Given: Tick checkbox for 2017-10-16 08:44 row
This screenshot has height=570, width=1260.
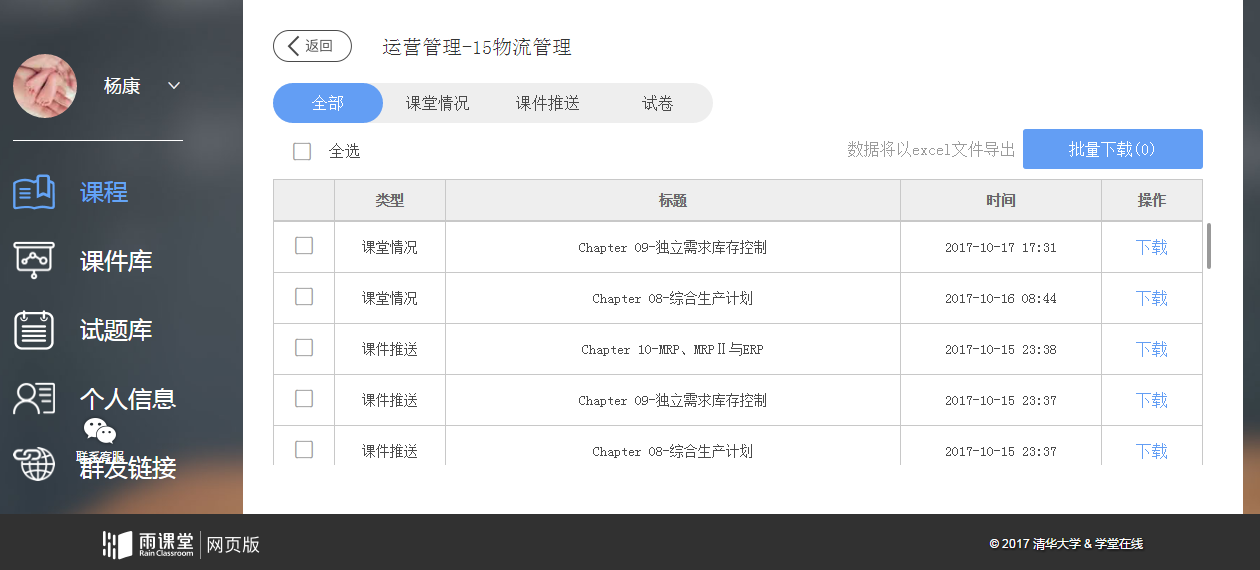Looking at the screenshot, I should pos(304,297).
